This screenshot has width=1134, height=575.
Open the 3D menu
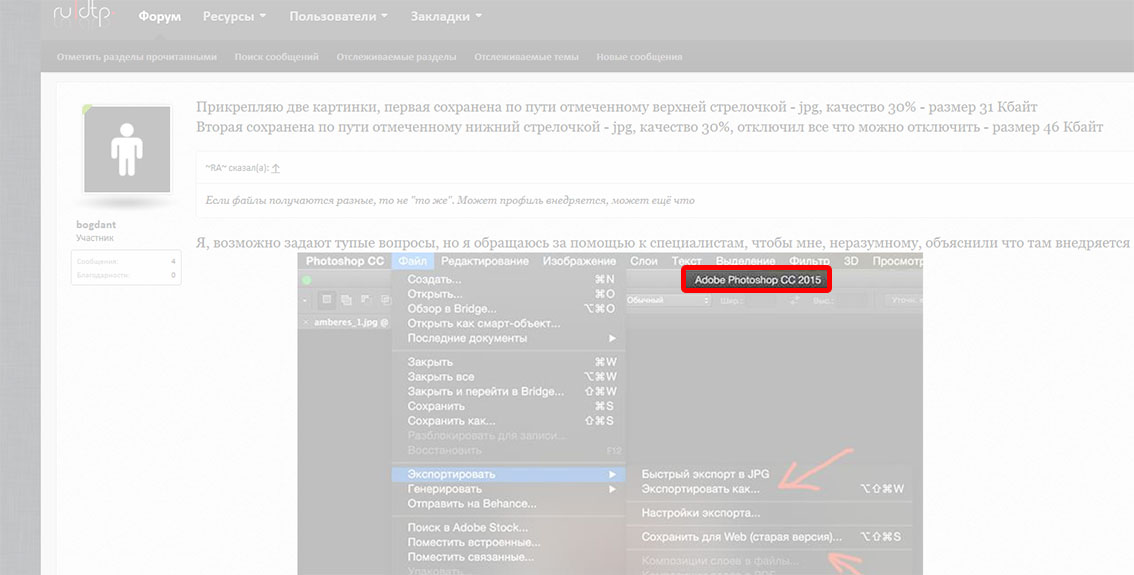coord(851,261)
